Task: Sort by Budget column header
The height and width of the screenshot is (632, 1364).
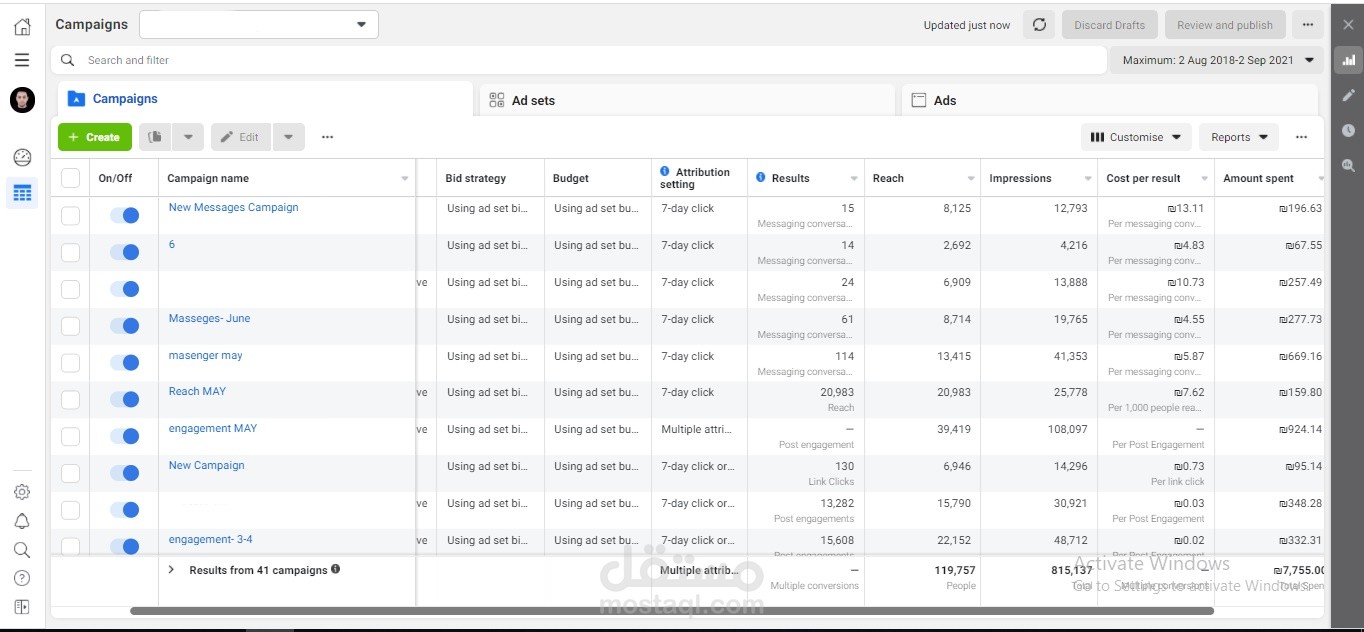Action: [x=571, y=178]
